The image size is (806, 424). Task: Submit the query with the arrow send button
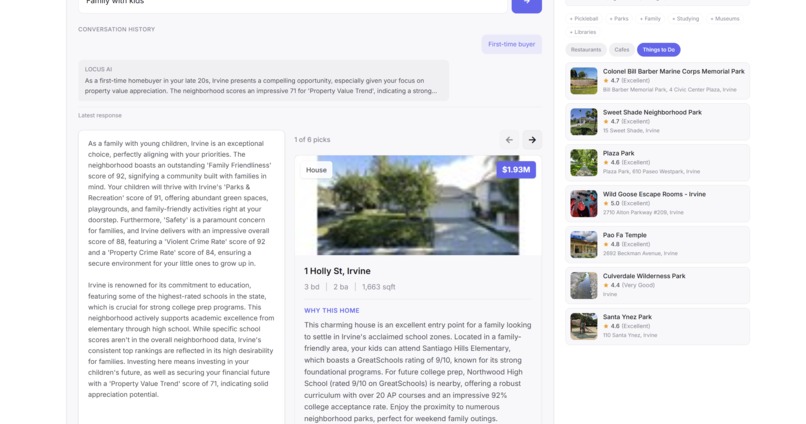pos(526,4)
